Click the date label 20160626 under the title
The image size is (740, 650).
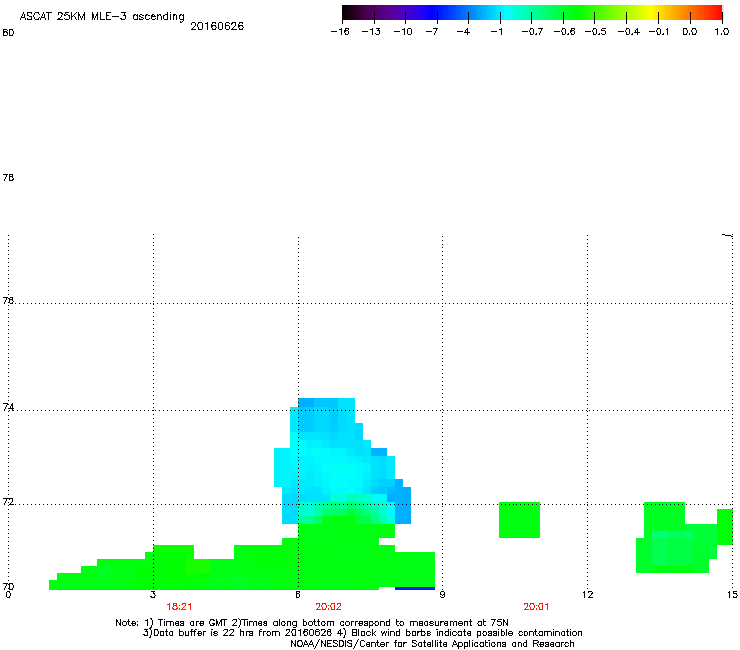tap(217, 26)
